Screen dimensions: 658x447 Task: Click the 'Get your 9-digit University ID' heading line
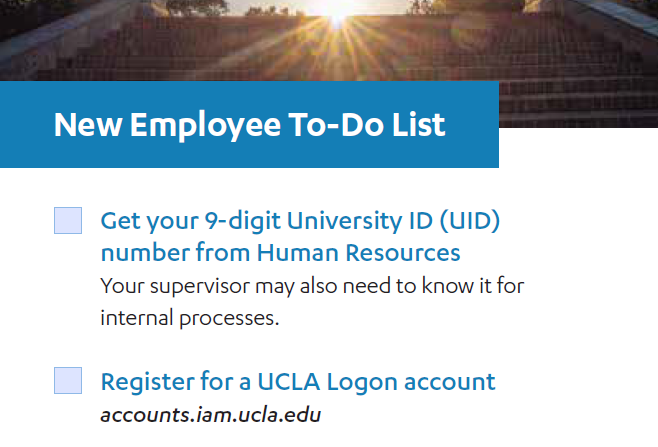coord(300,221)
